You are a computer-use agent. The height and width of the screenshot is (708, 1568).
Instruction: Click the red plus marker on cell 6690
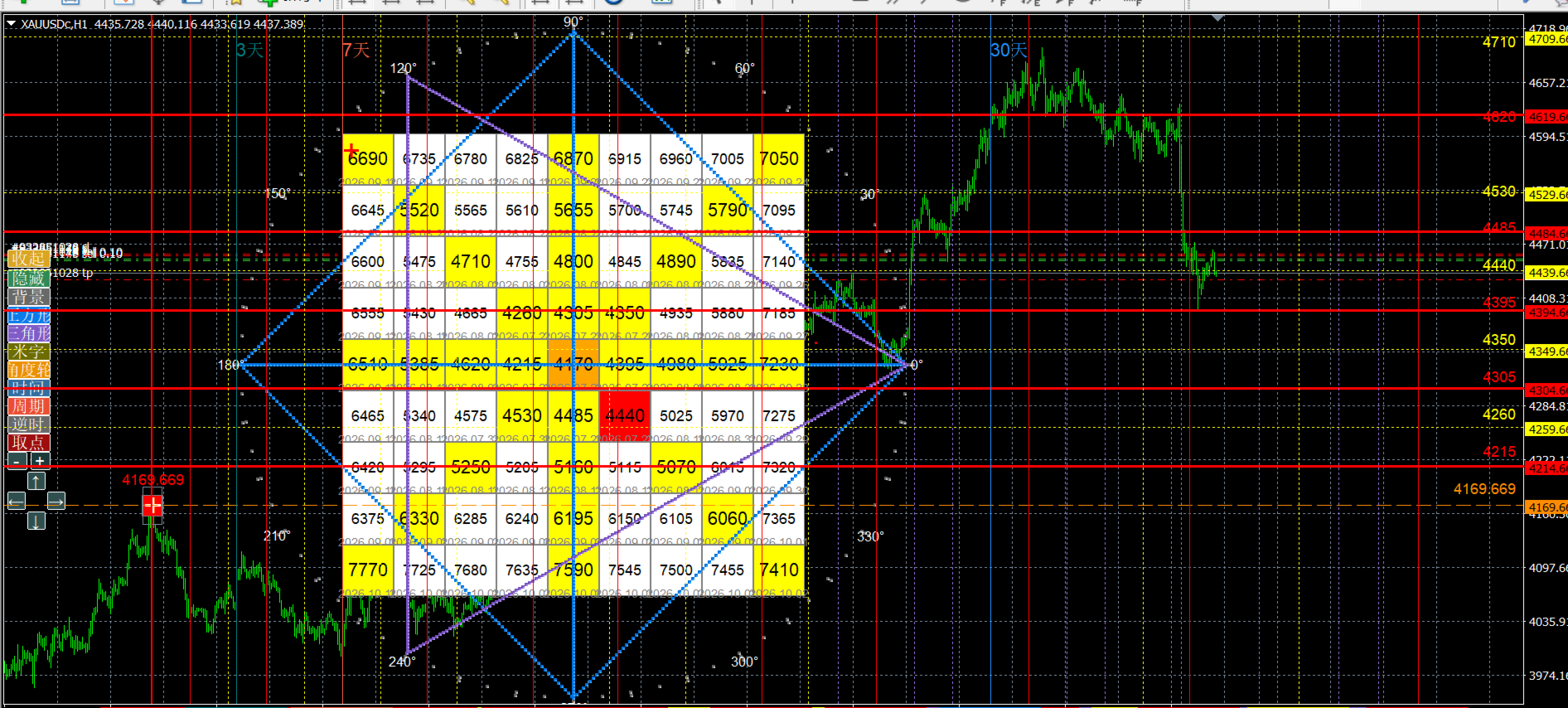pyautogui.click(x=351, y=150)
